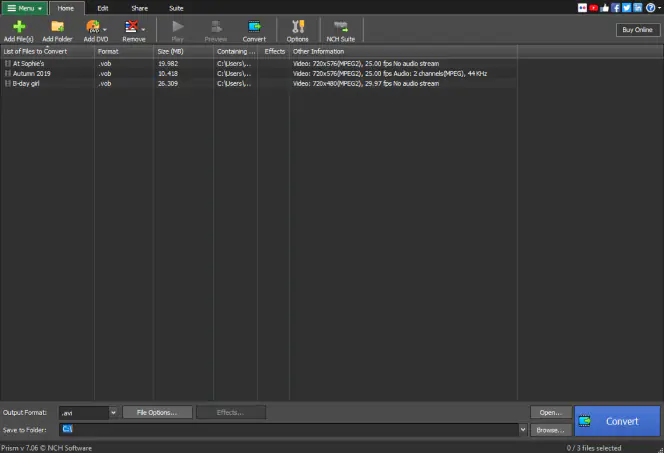Click the 'Prism v 7.06 © NCH Software' status text
The height and width of the screenshot is (453, 664).
[x=46, y=448]
